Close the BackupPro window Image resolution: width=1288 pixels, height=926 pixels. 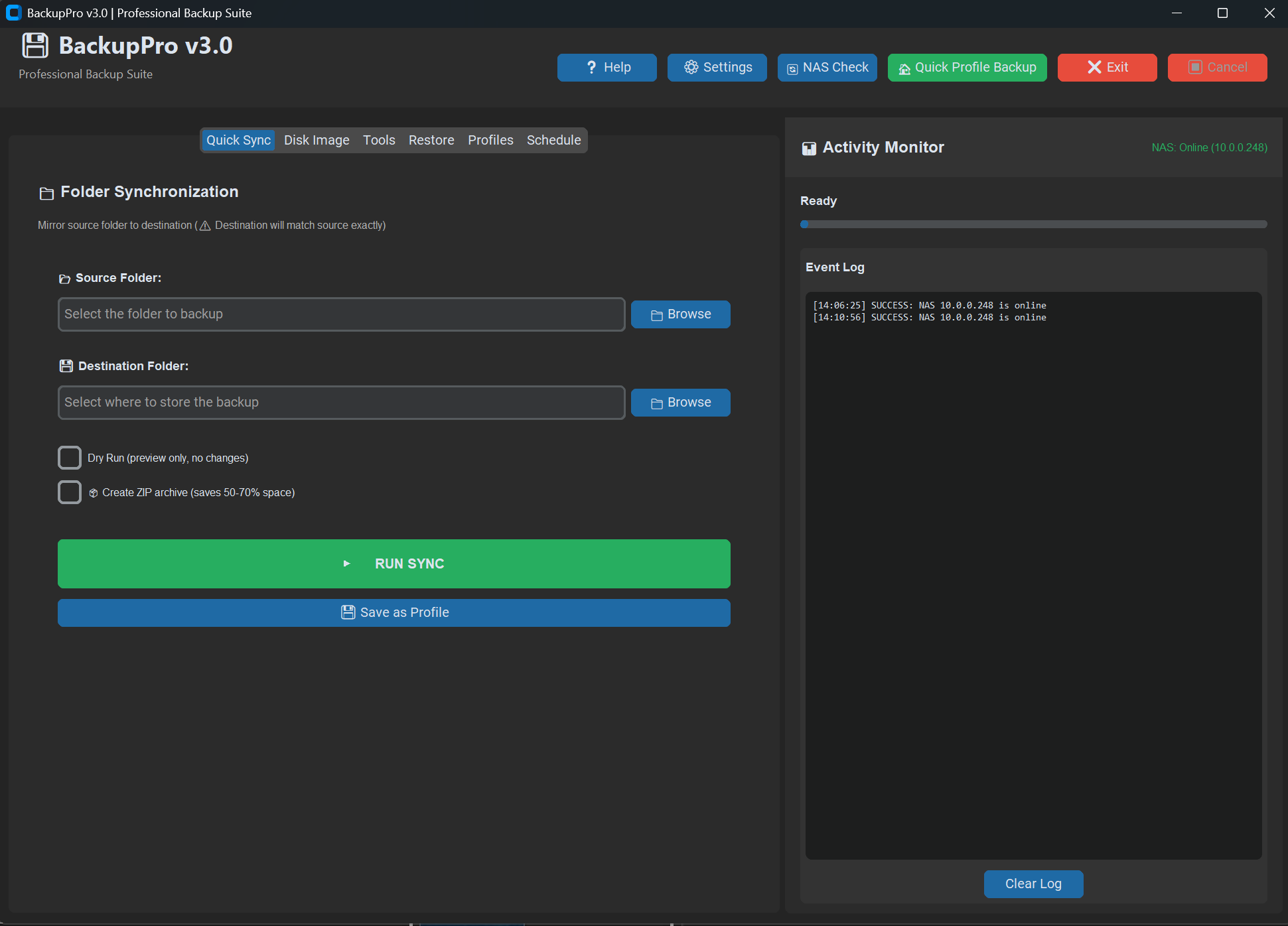[x=1269, y=13]
